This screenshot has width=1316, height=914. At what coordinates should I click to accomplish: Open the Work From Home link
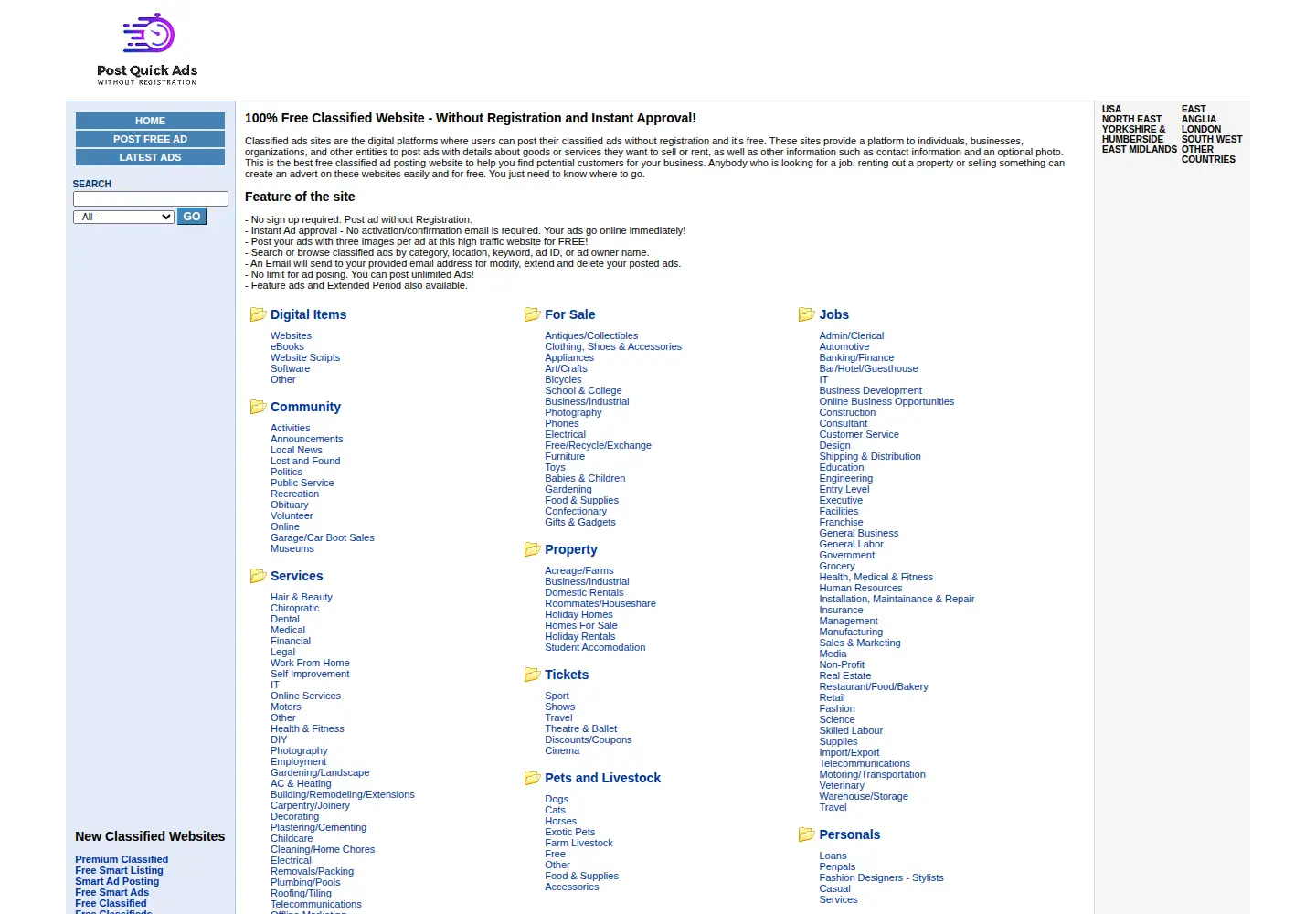[310, 663]
